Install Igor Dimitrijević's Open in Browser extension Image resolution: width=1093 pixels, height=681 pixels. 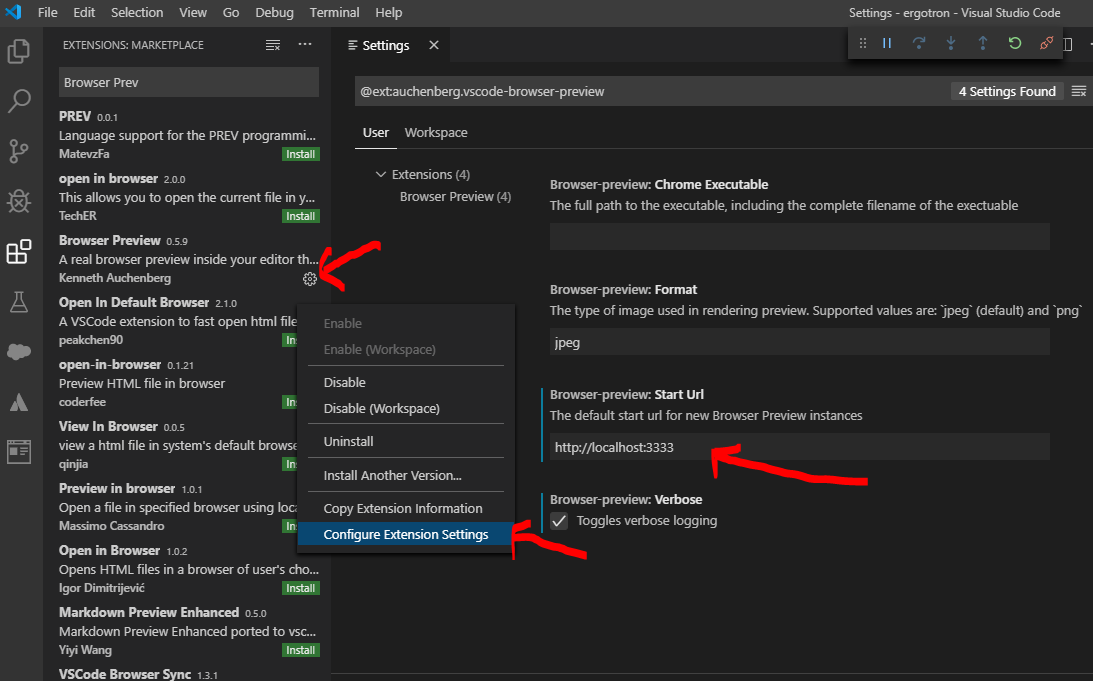click(x=300, y=588)
